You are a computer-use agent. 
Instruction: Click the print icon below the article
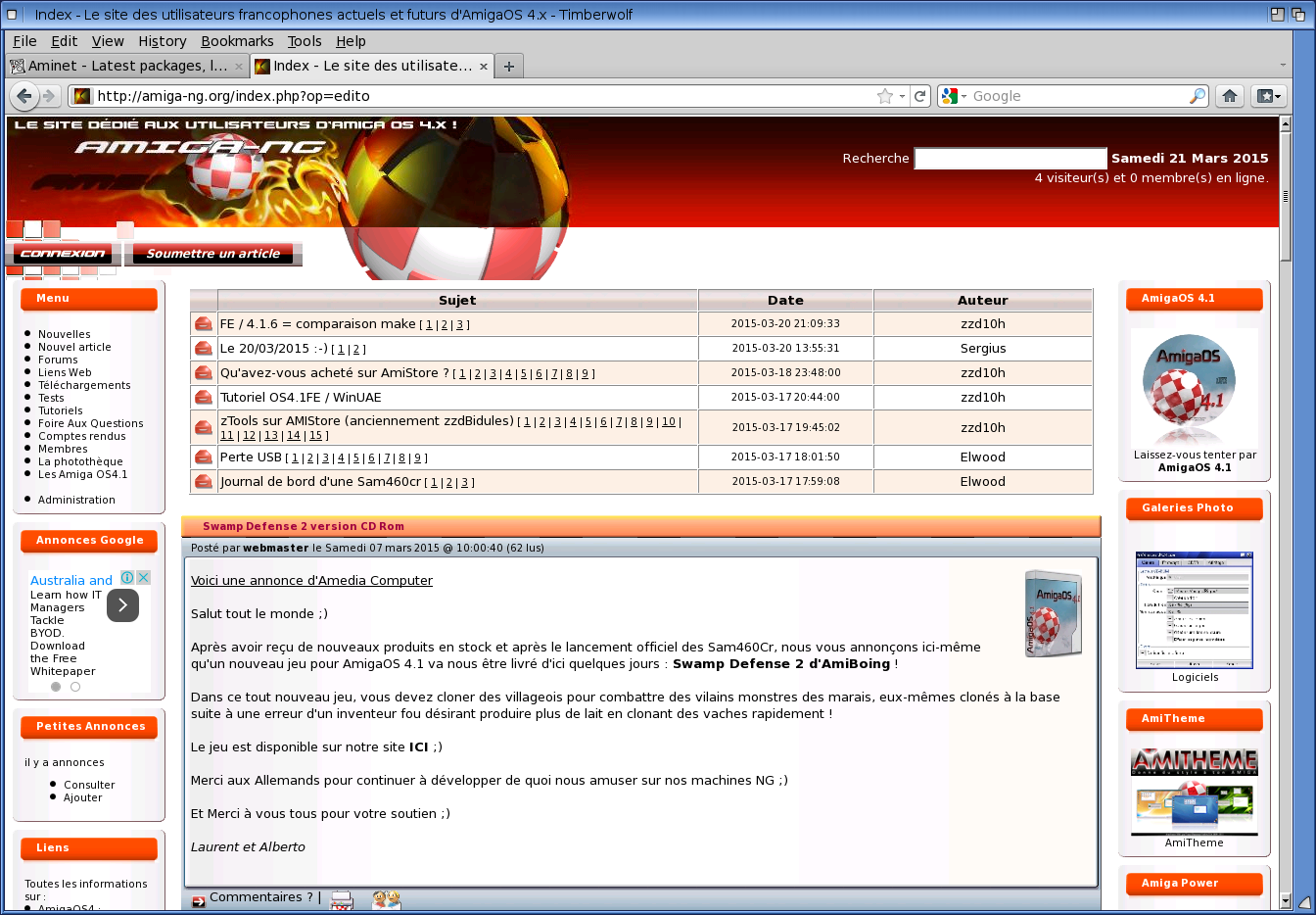click(341, 900)
